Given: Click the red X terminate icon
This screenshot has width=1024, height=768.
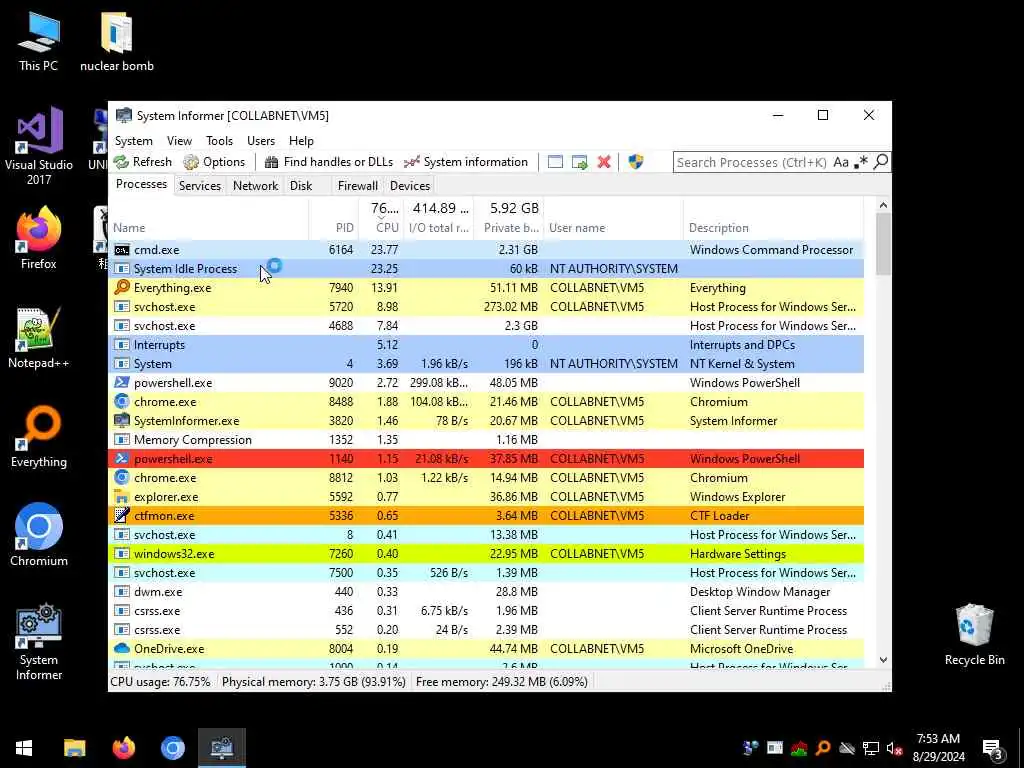Looking at the screenshot, I should [x=604, y=162].
